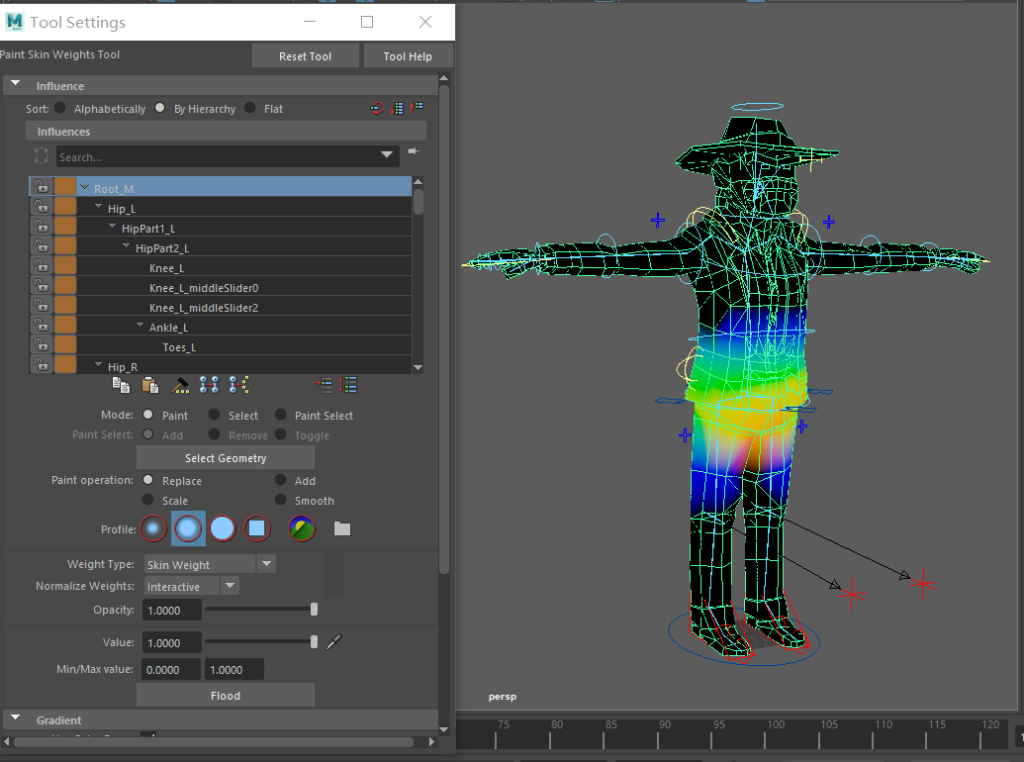Click the Max value field showing 1.0000
This screenshot has width=1024, height=762.
point(234,669)
